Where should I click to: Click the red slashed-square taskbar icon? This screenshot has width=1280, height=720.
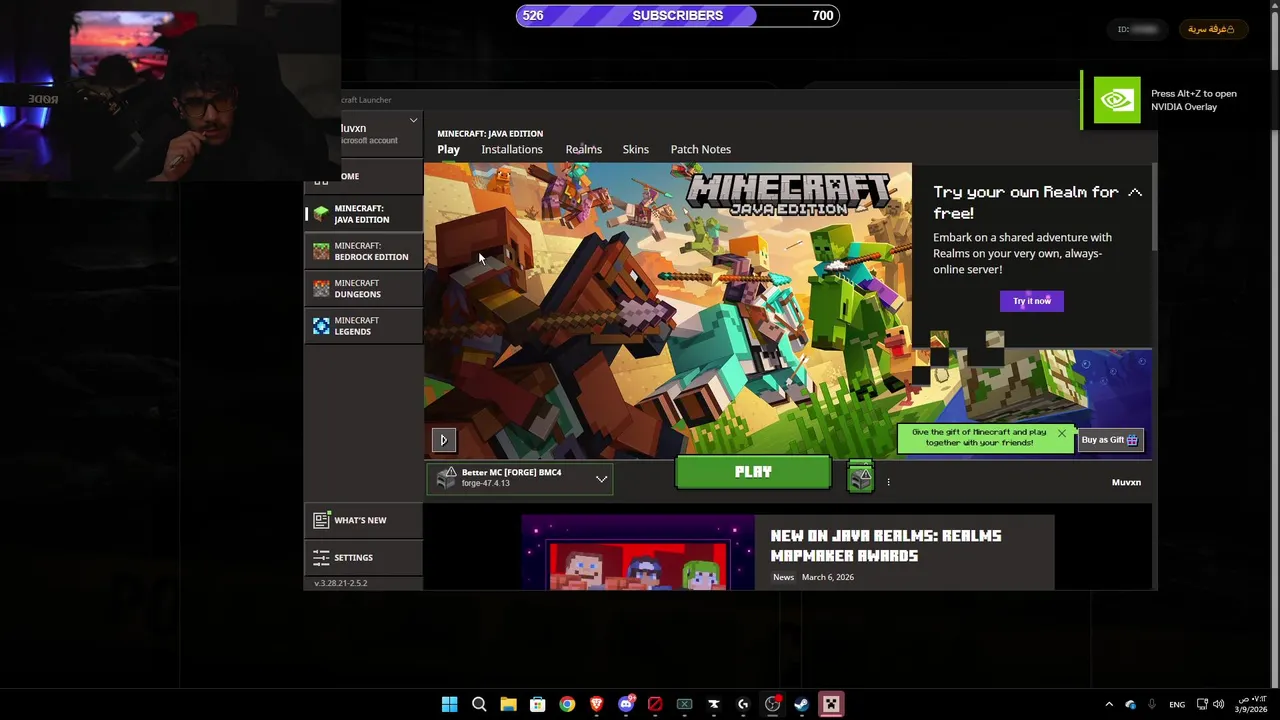point(655,704)
